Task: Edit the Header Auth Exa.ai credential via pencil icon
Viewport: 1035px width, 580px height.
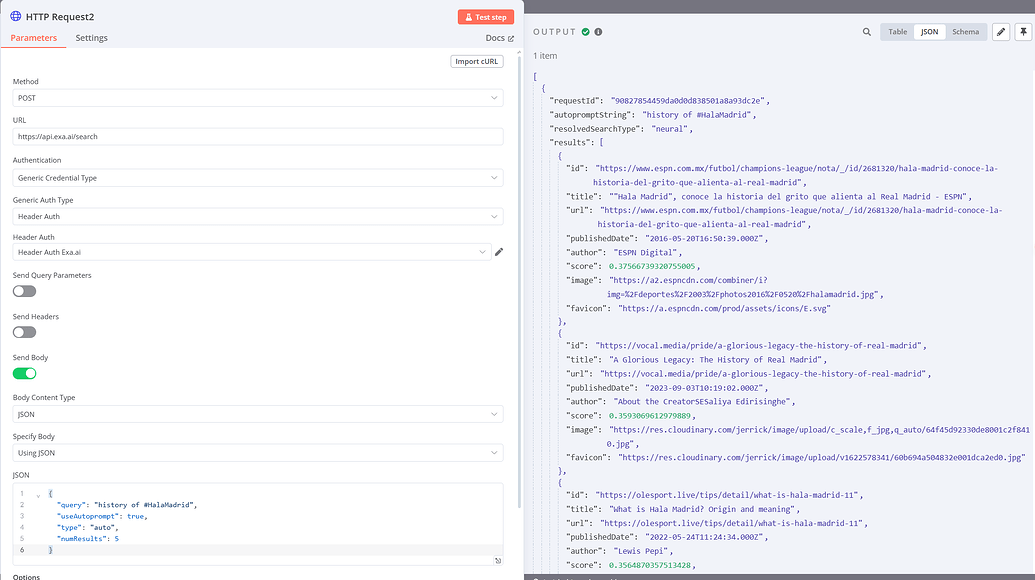Action: [498, 252]
